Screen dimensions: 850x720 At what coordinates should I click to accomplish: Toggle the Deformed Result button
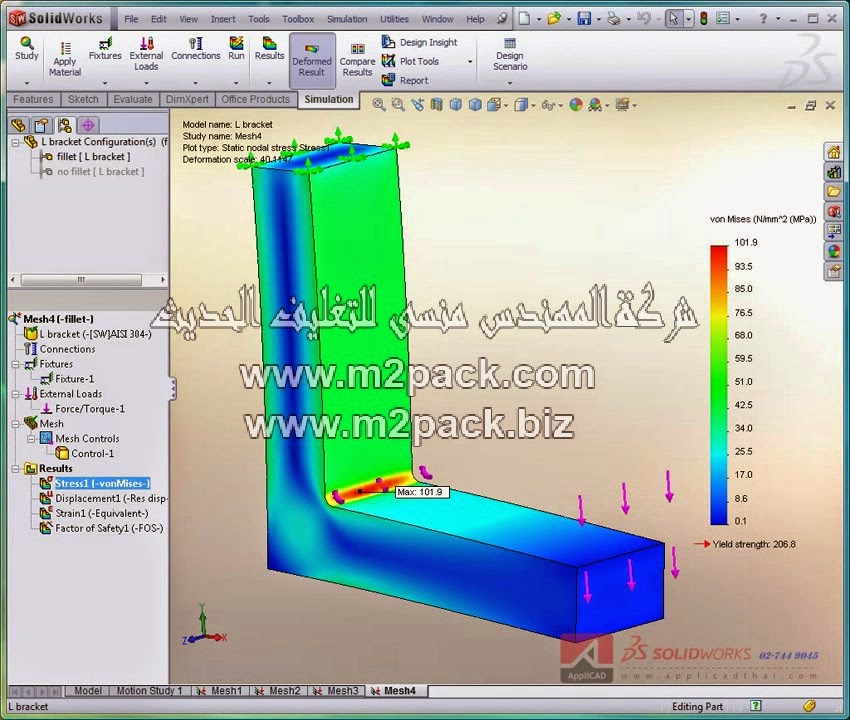[312, 60]
